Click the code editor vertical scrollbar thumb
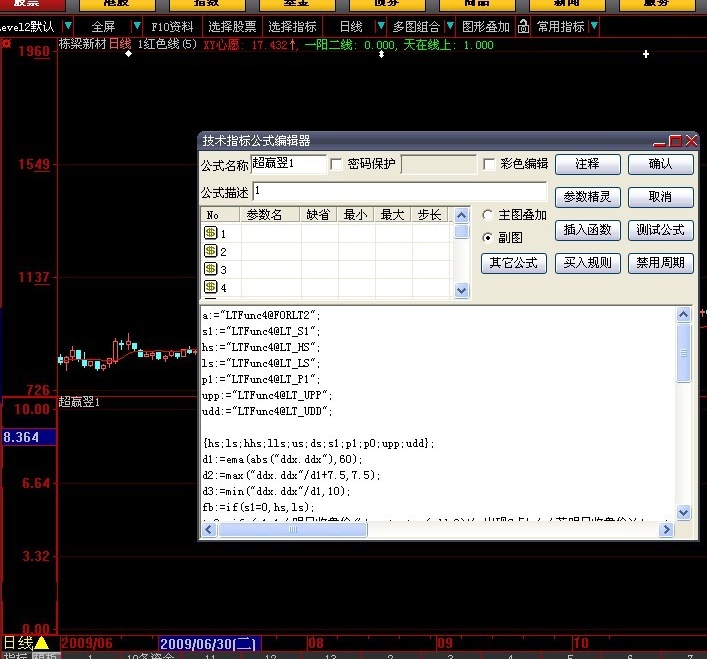The image size is (707, 659). (684, 352)
